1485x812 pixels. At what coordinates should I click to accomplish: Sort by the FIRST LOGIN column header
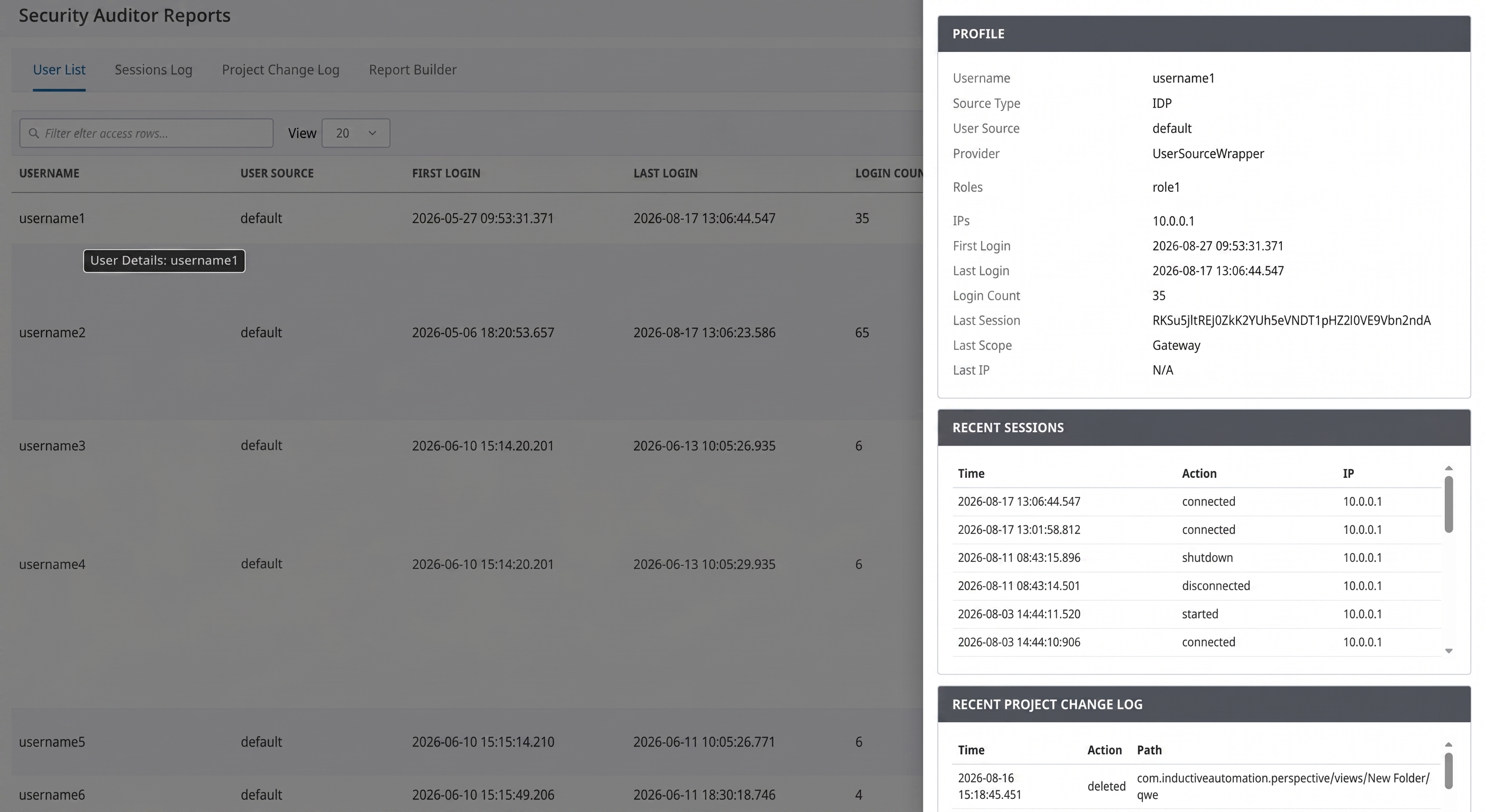[x=446, y=173]
